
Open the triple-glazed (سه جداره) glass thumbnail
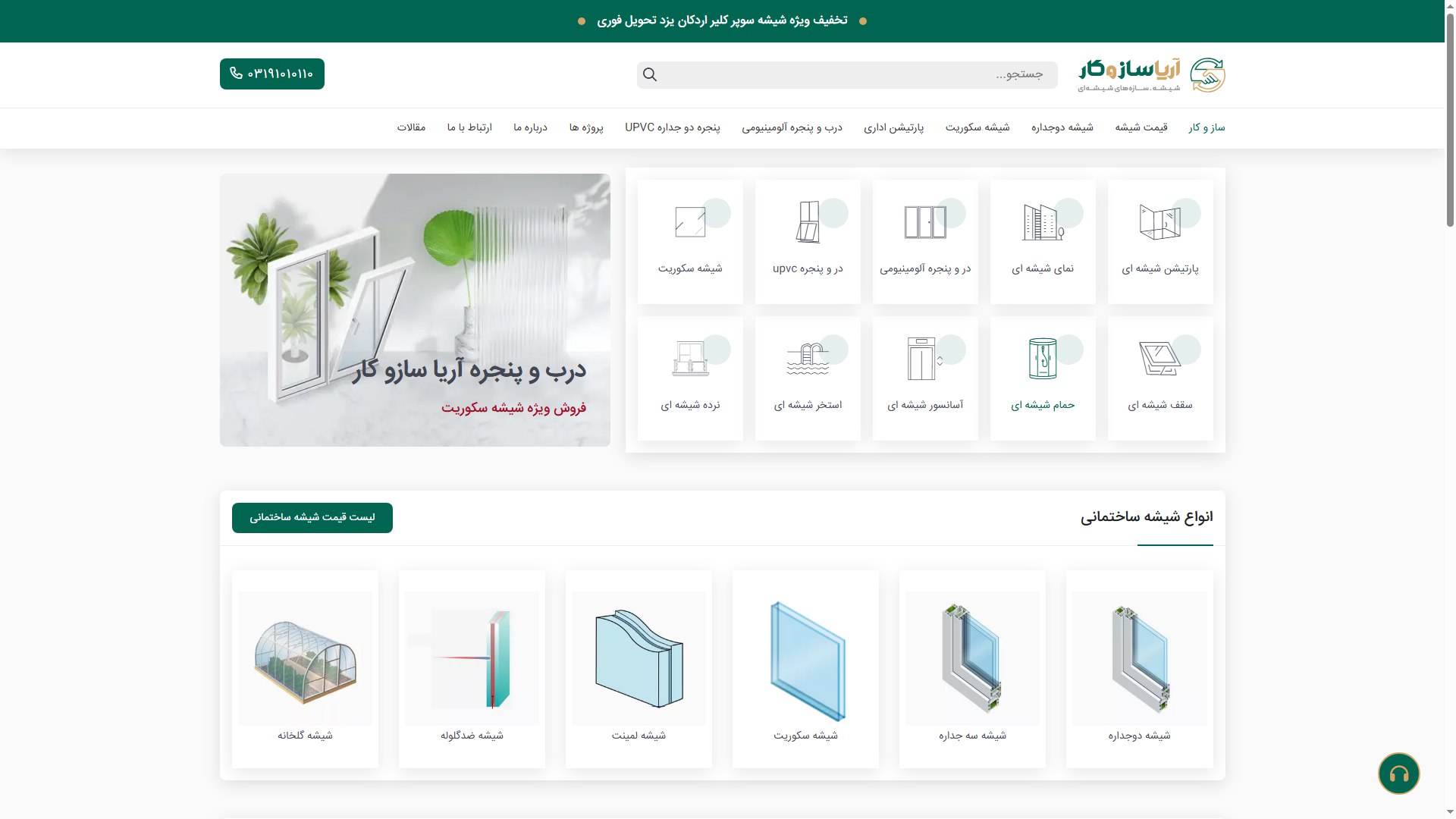[972, 658]
